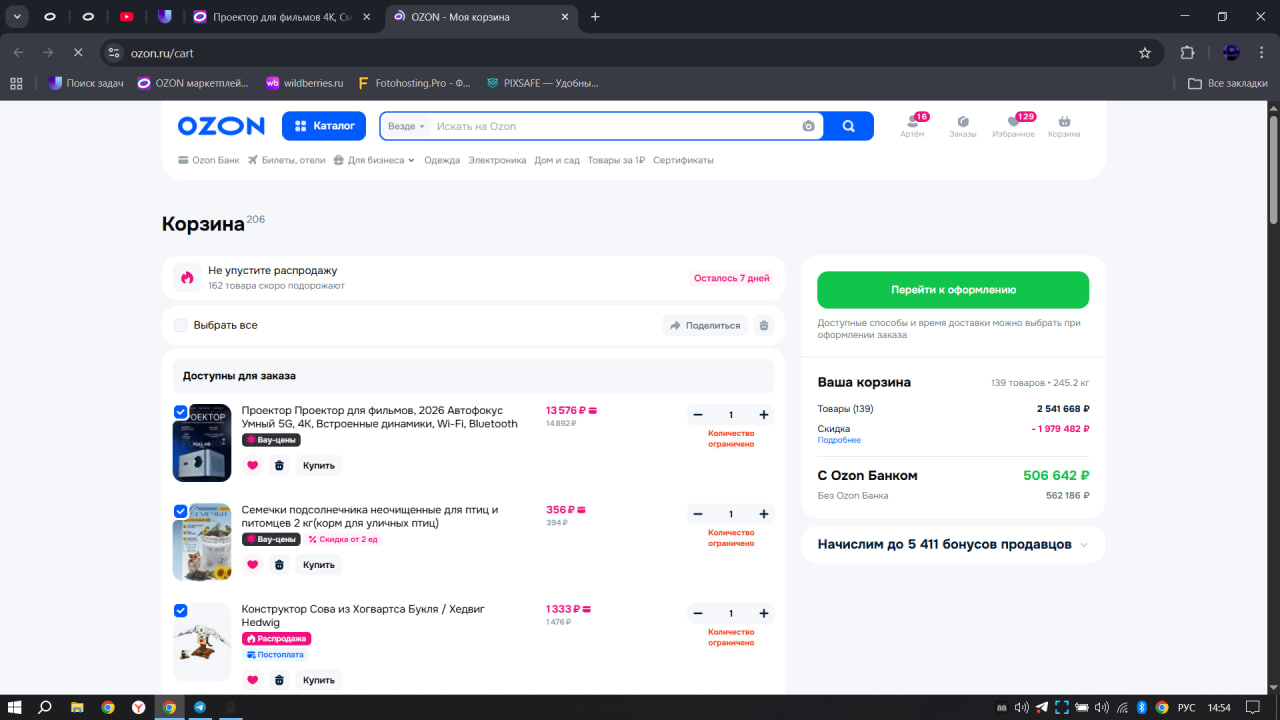Open the Электроника category

[x=497, y=160]
